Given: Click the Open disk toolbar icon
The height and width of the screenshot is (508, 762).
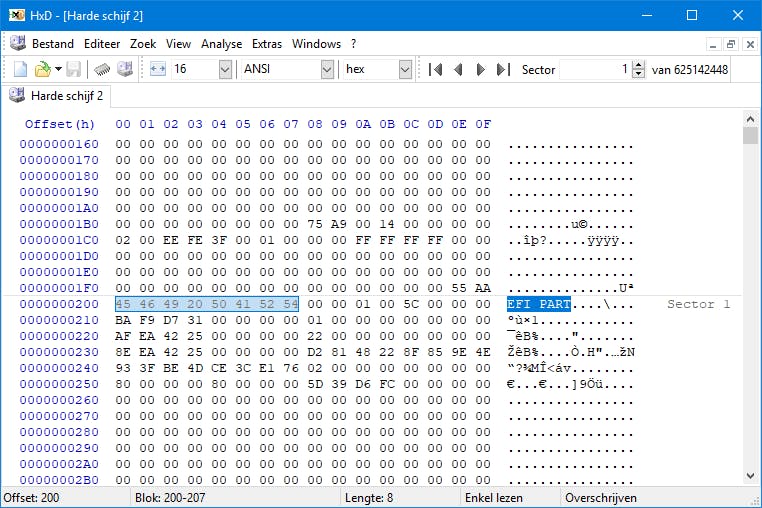Looking at the screenshot, I should point(125,69).
